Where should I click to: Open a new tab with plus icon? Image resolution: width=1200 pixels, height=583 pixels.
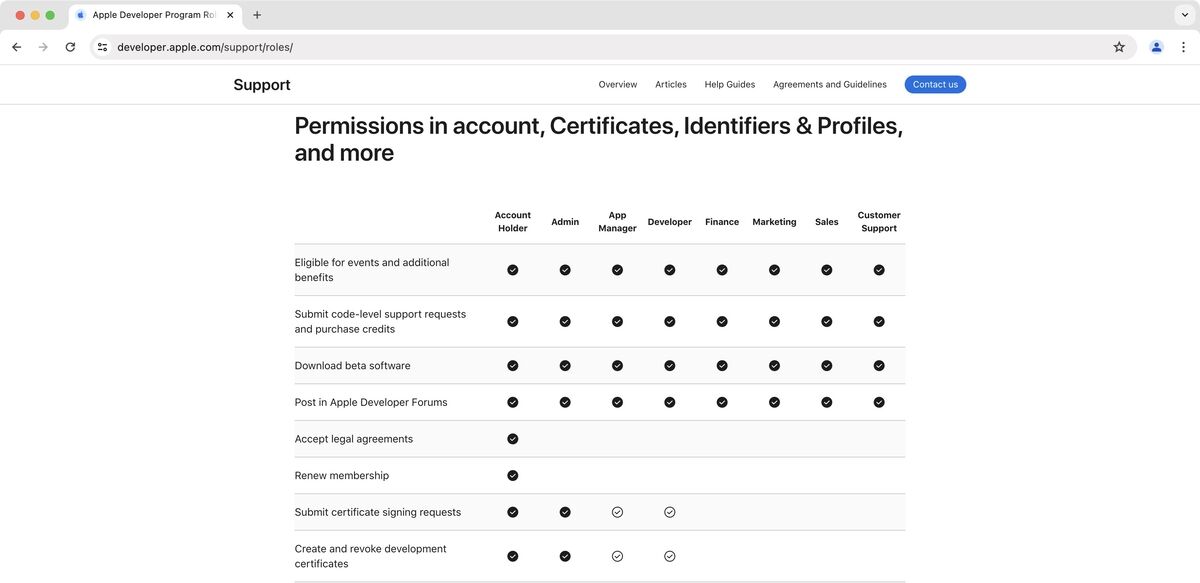point(257,15)
